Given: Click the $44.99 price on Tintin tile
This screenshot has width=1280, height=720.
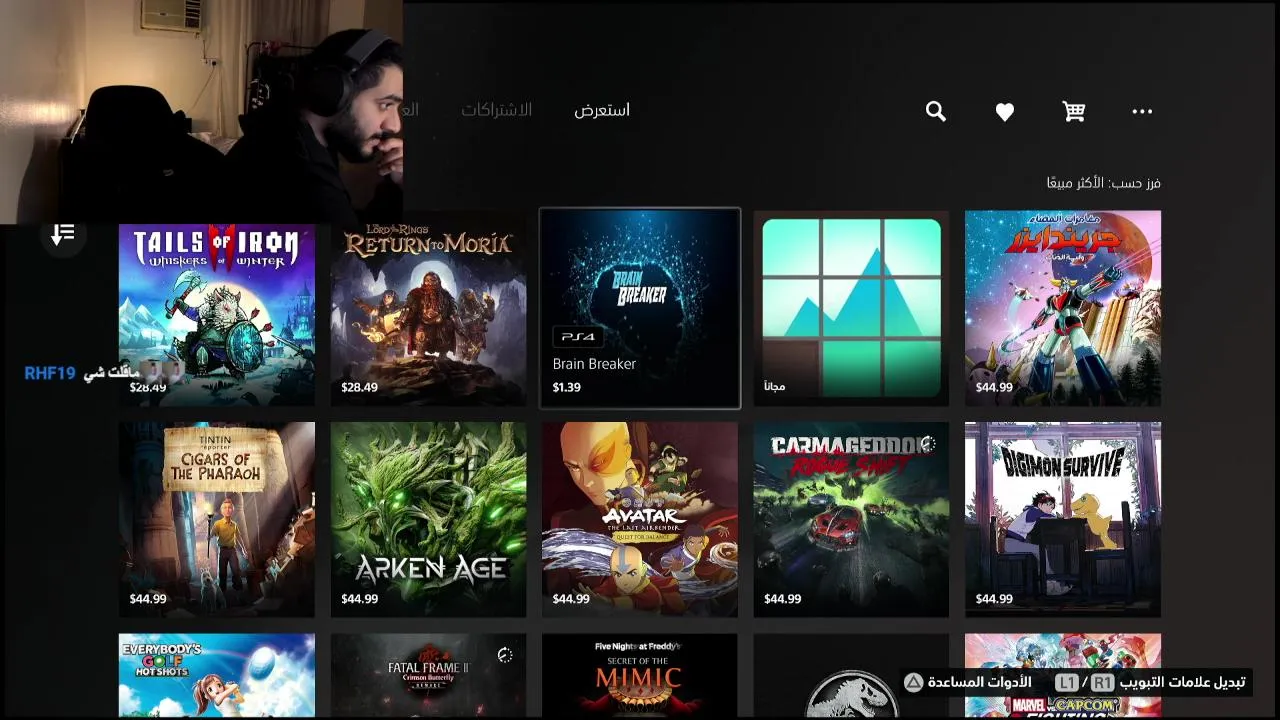Looking at the screenshot, I should coord(148,599).
